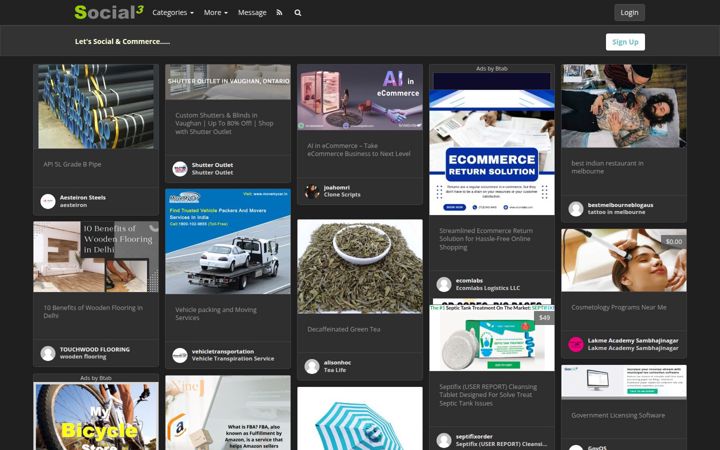Open the RSS feed icon
The width and height of the screenshot is (720, 450).
pos(279,12)
